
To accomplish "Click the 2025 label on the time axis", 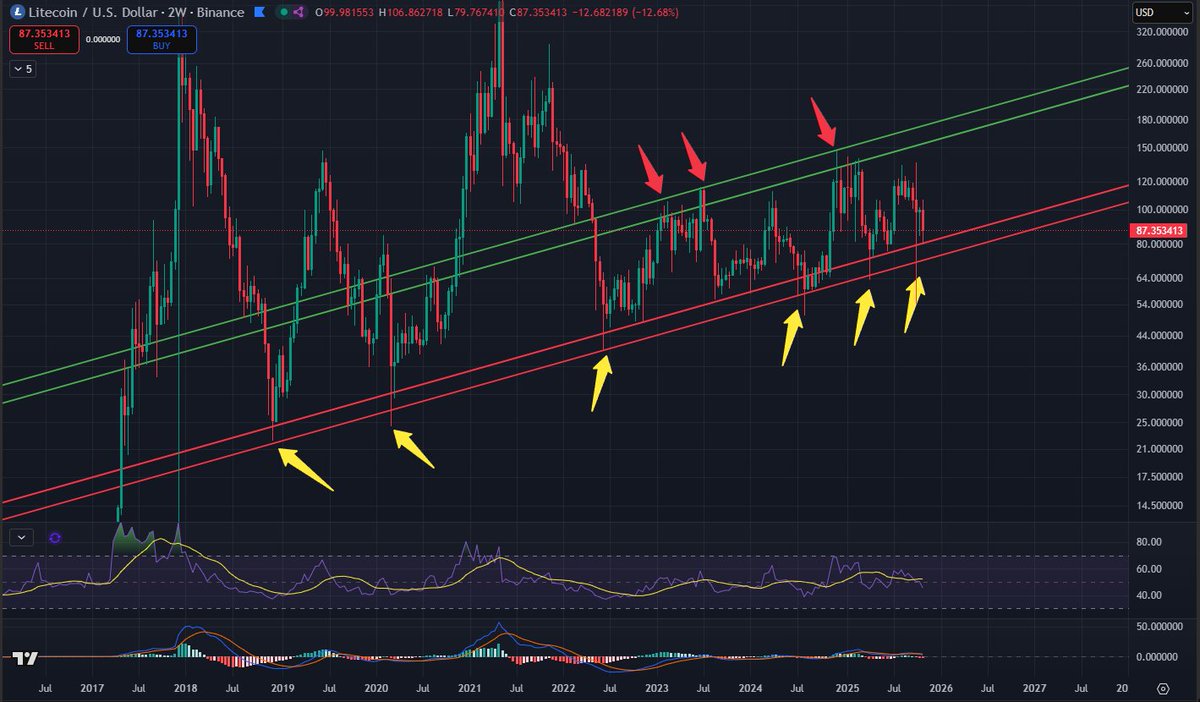I will (x=847, y=689).
